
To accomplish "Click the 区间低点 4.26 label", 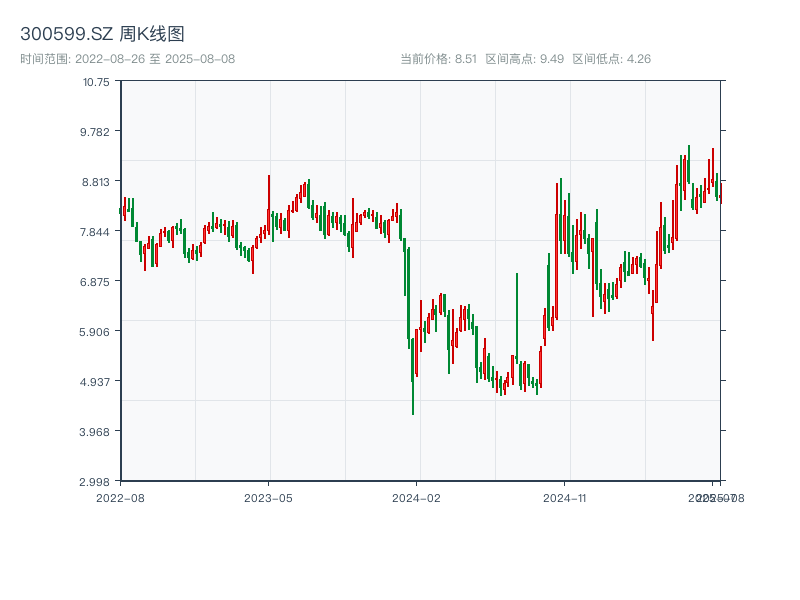I will point(611,59).
